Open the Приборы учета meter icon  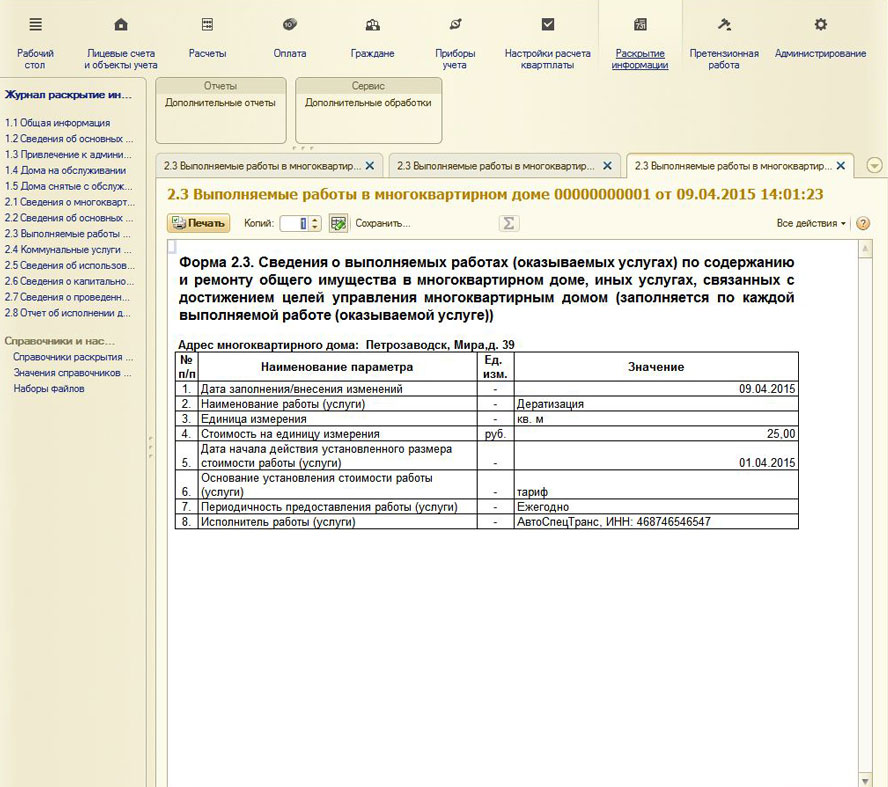tap(455, 24)
